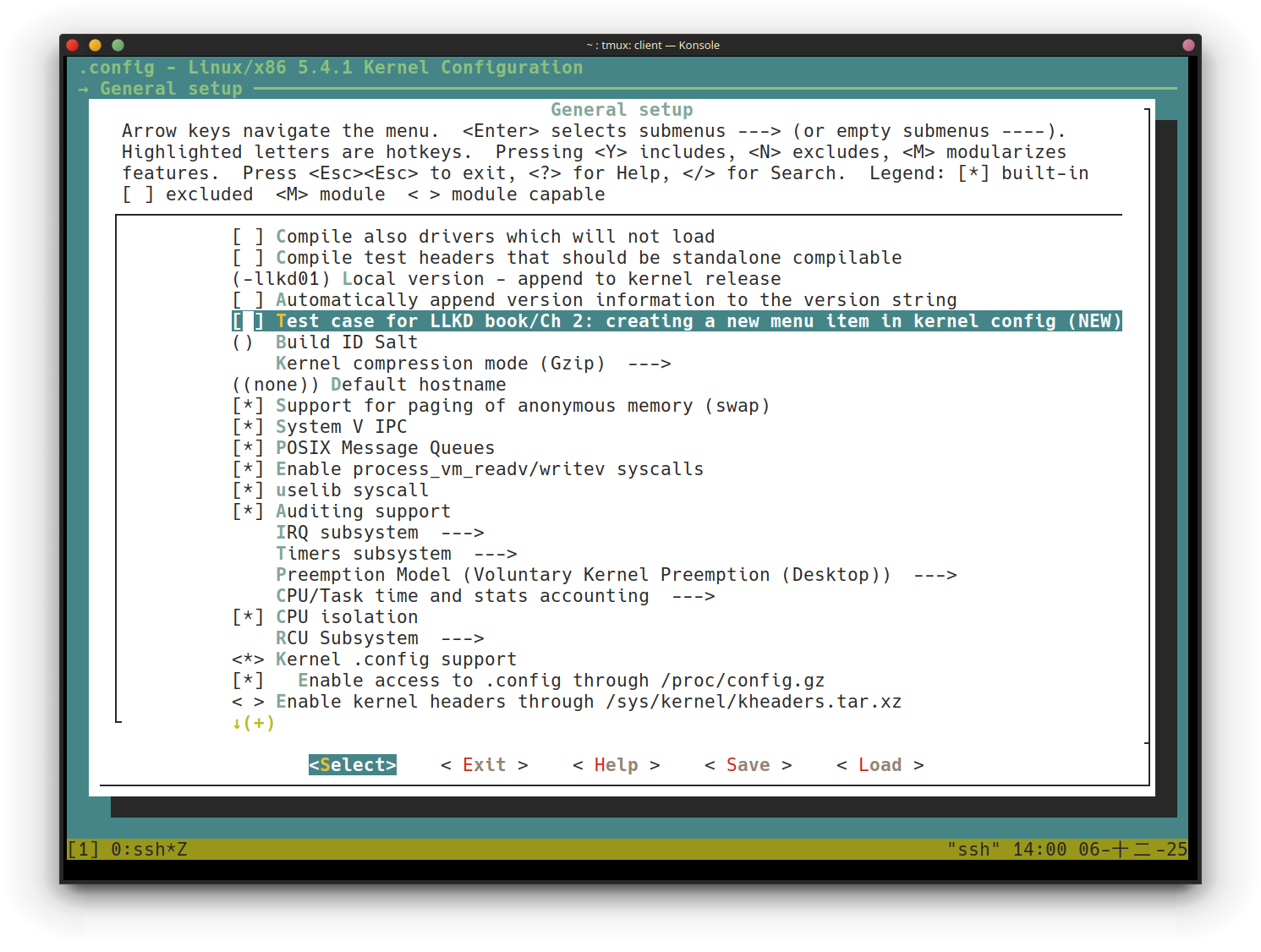The width and height of the screenshot is (1261, 952).
Task: Click the yellow minimize dot in title bar
Action: [95, 45]
